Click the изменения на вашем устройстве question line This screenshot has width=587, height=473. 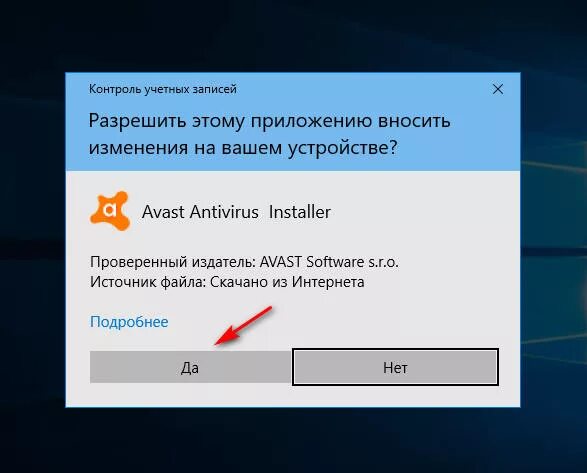(x=243, y=148)
